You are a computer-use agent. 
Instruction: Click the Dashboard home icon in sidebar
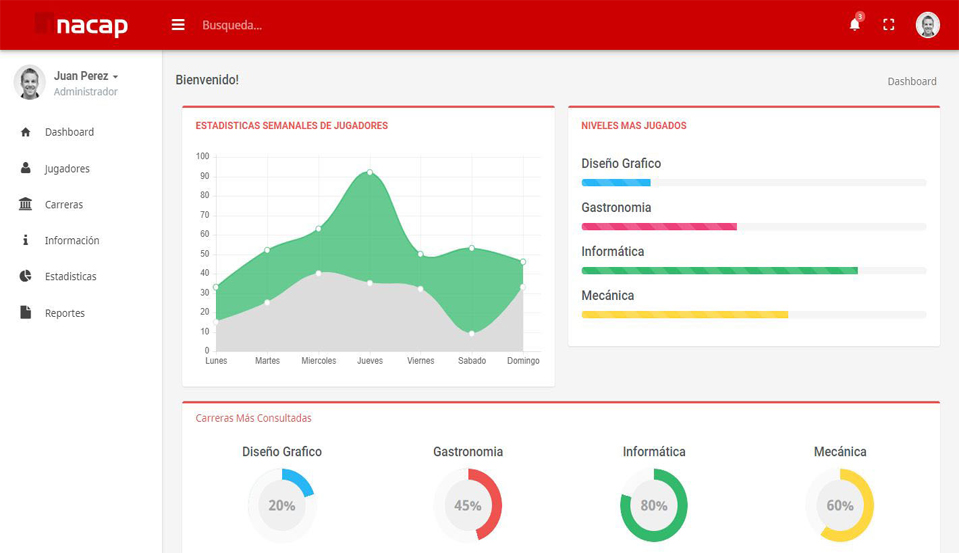click(26, 132)
